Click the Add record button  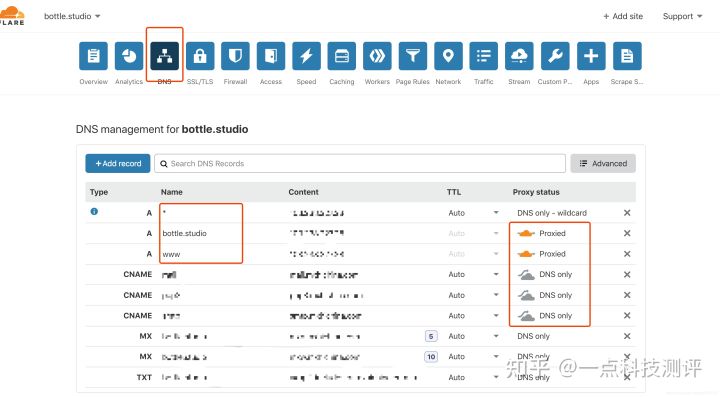(x=118, y=163)
